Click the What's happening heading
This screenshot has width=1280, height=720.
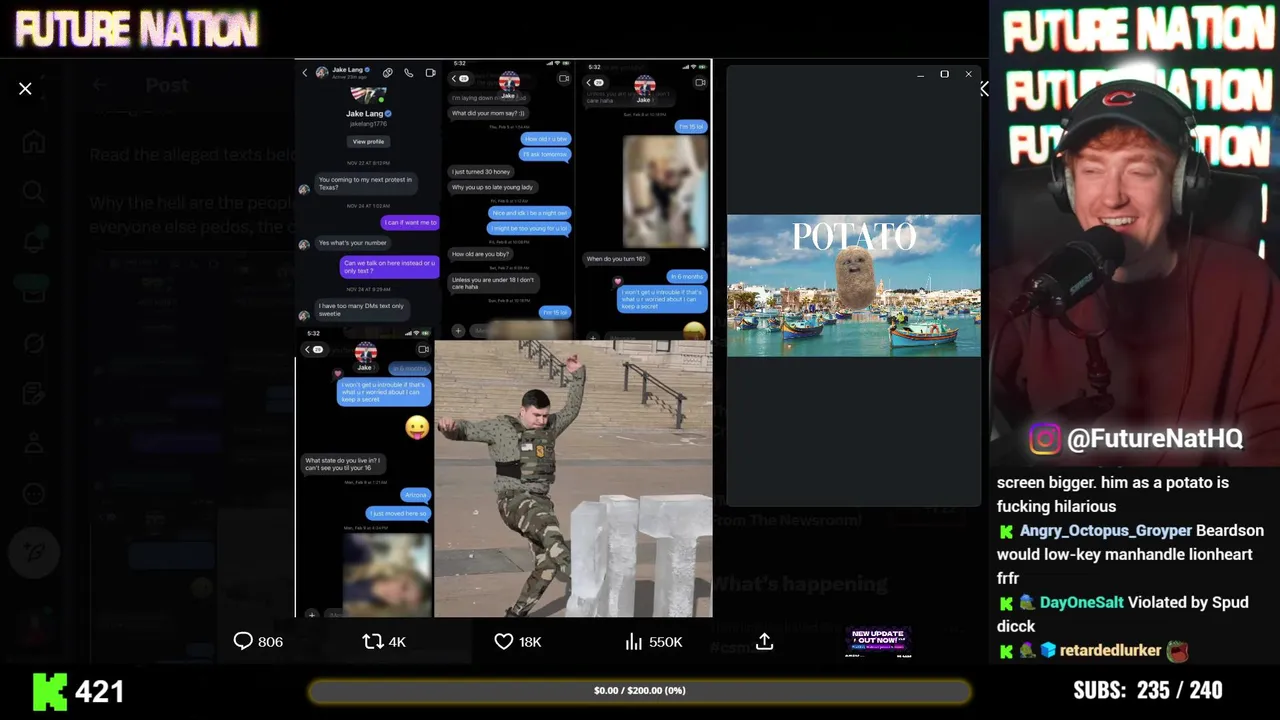pos(800,584)
